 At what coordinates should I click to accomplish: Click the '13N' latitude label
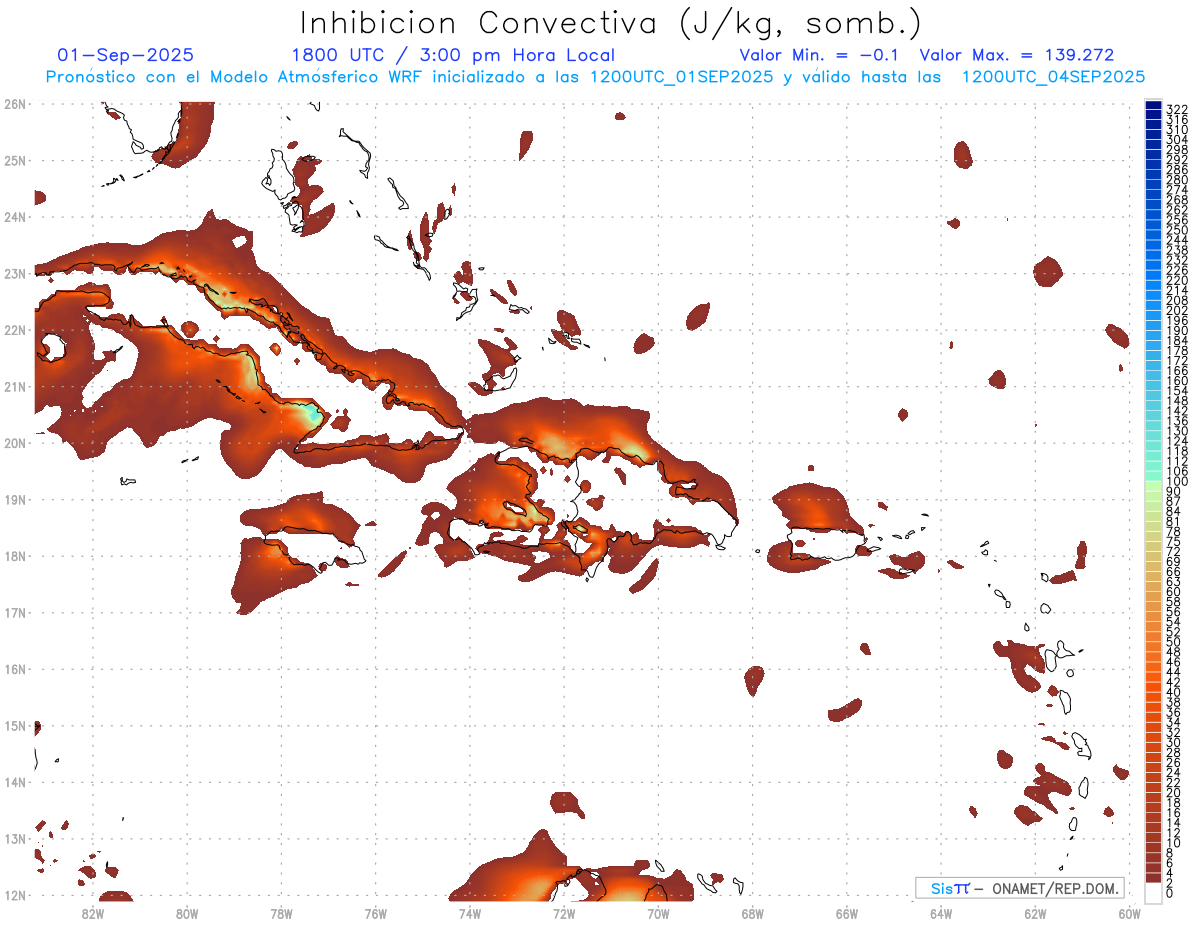(x=14, y=838)
